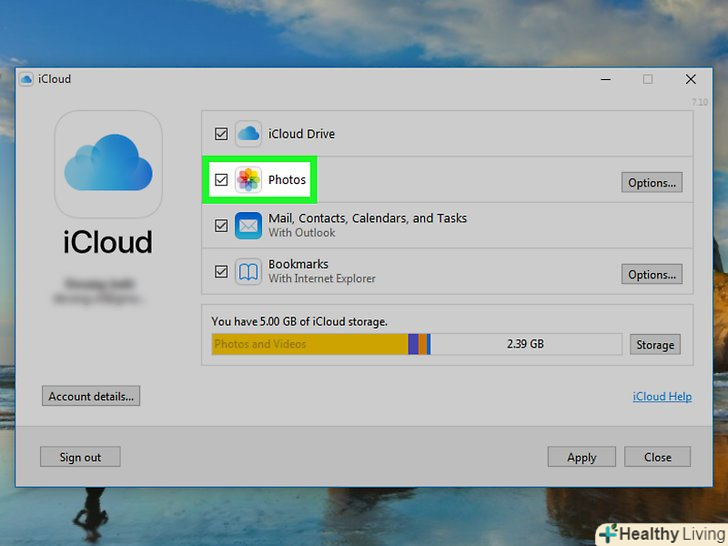Toggle Mail, Contacts, Calendars, and Tasks checkbox
The height and width of the screenshot is (546, 728).
221,226
